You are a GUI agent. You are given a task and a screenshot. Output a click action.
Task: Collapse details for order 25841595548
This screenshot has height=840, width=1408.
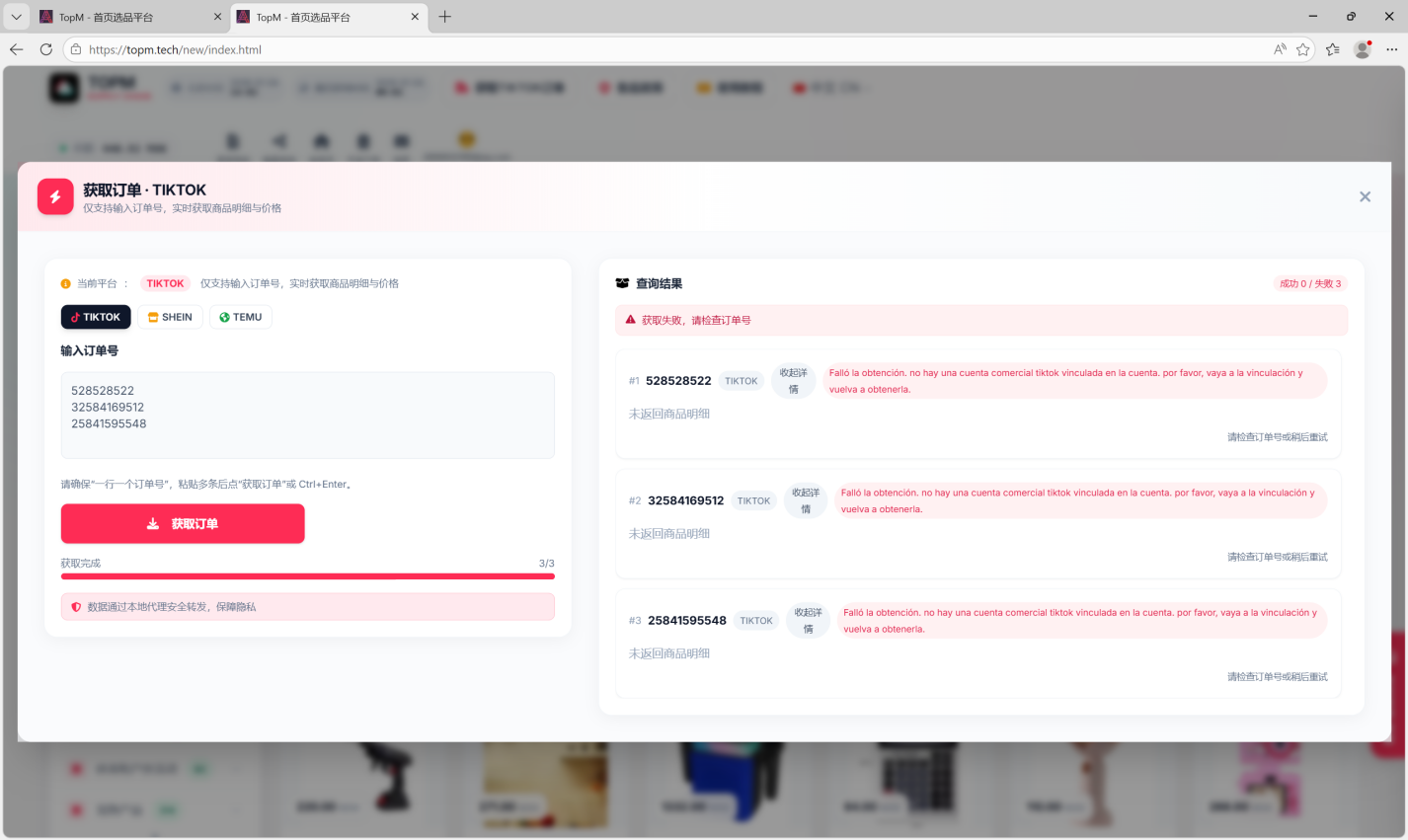tap(808, 621)
